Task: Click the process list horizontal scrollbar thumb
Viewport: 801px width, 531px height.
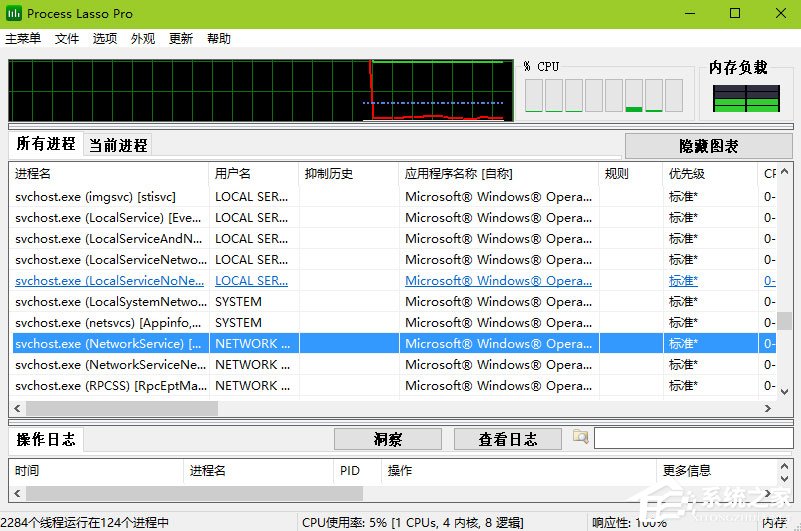Action: [122, 408]
